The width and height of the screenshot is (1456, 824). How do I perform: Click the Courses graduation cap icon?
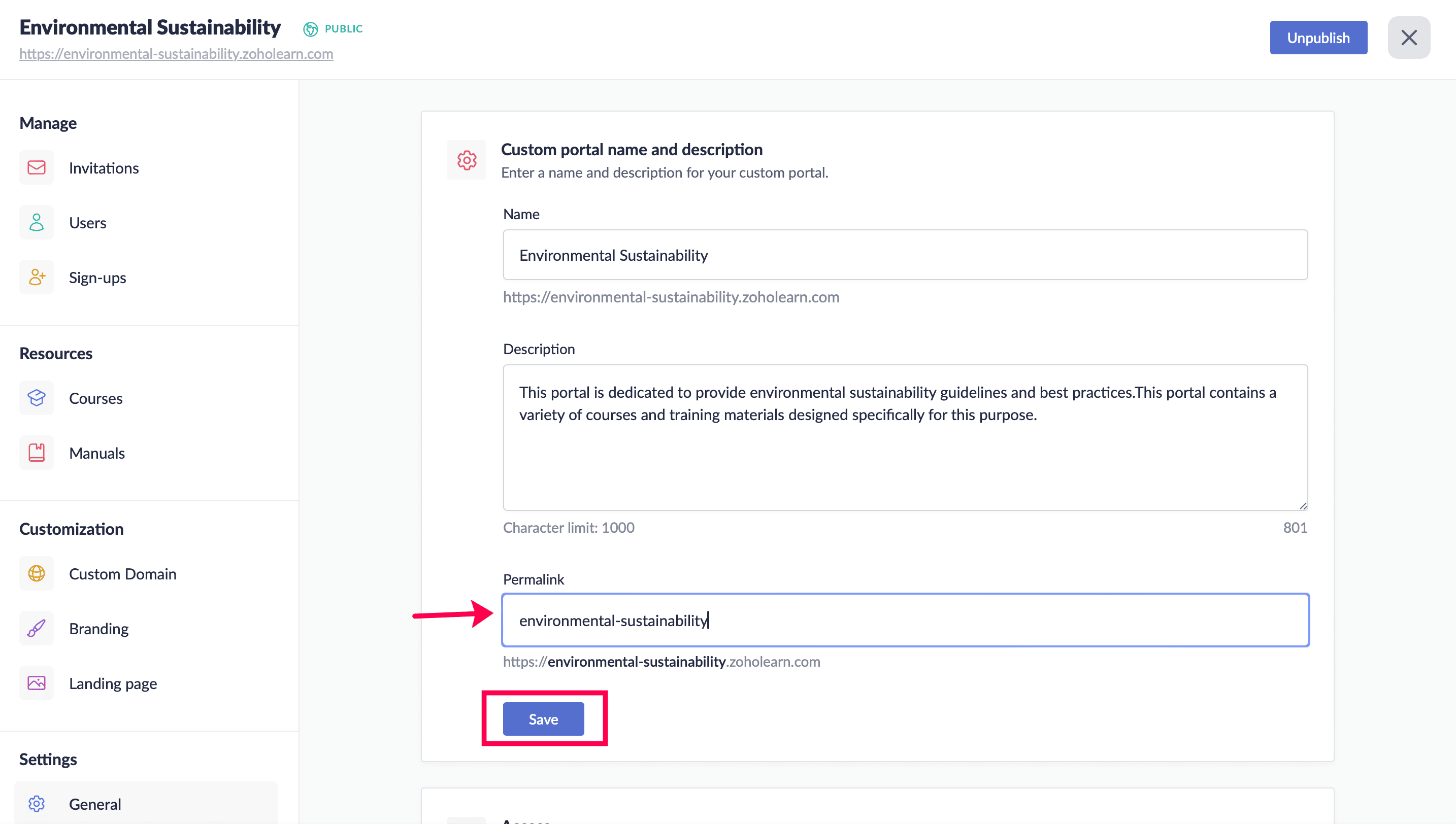[x=36, y=398]
